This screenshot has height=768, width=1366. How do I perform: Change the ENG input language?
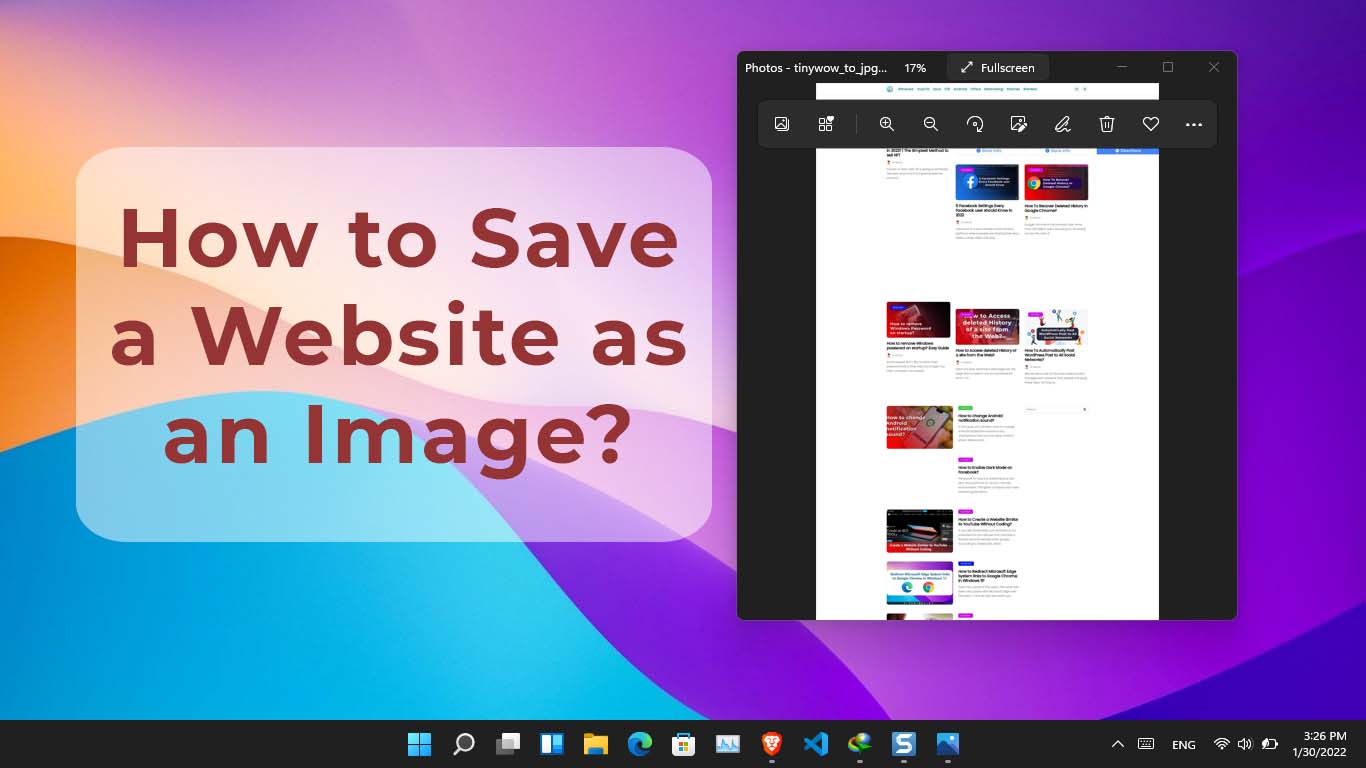(x=1184, y=745)
